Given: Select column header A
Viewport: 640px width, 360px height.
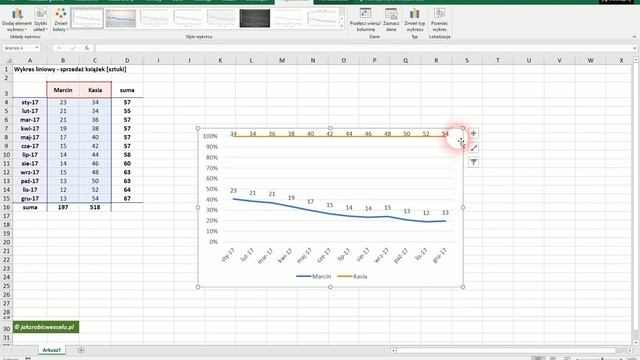Looking at the screenshot, I should pos(30,60).
